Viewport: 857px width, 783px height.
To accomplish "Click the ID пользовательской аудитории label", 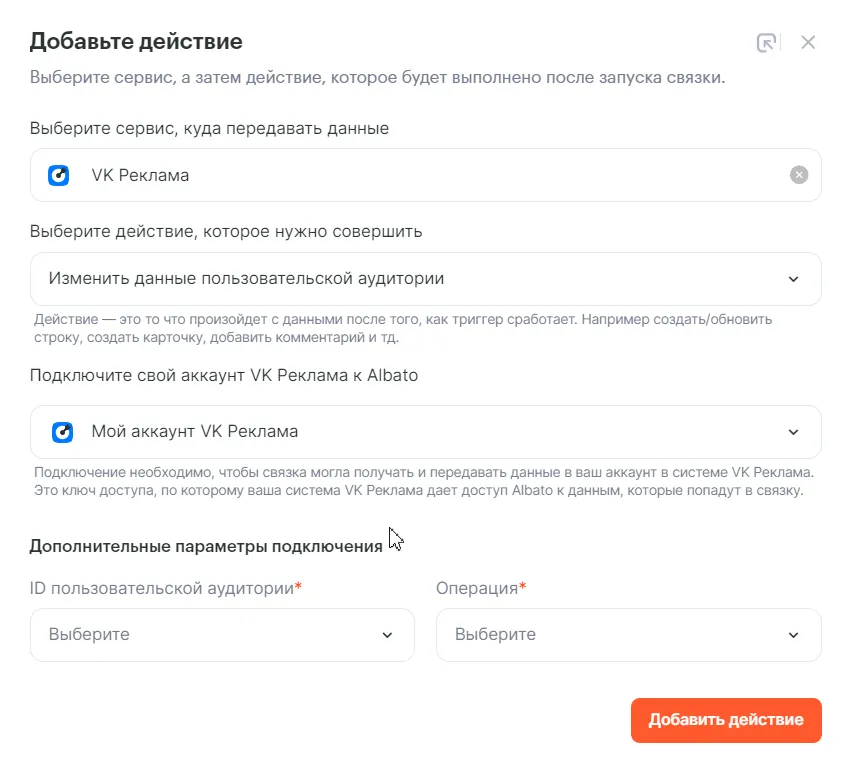I will pos(162,588).
